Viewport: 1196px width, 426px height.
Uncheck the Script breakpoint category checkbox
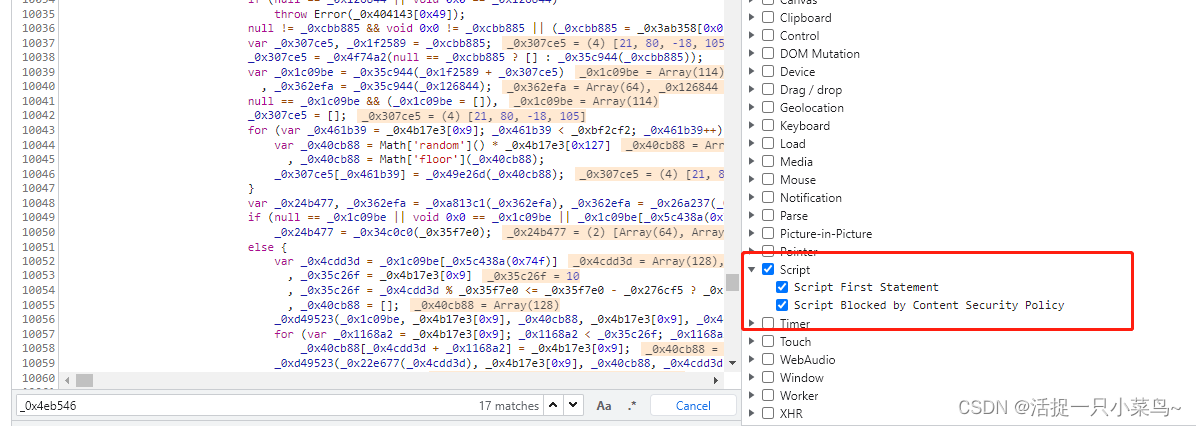tap(768, 270)
